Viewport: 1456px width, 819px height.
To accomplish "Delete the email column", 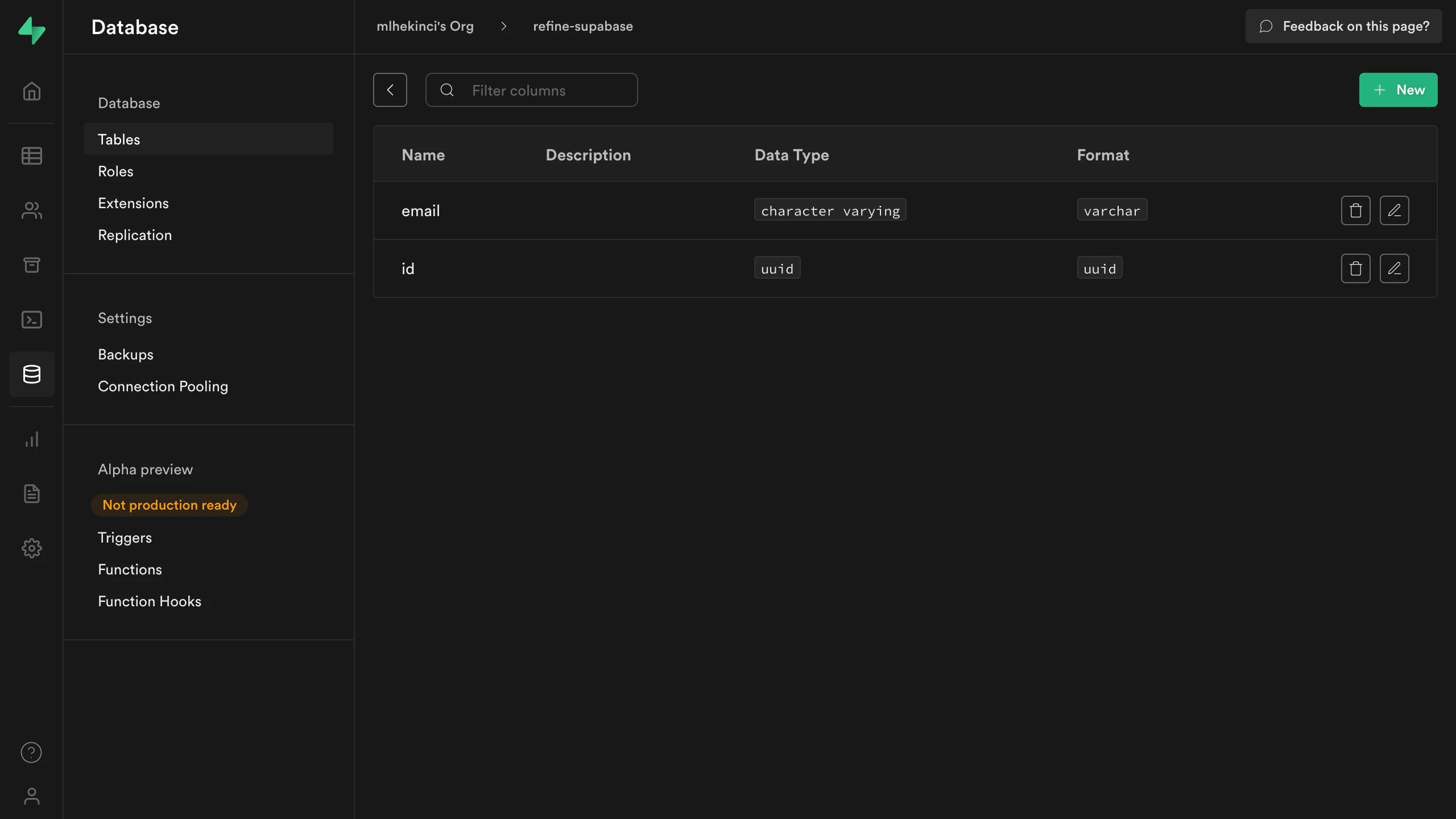I will [x=1355, y=210].
